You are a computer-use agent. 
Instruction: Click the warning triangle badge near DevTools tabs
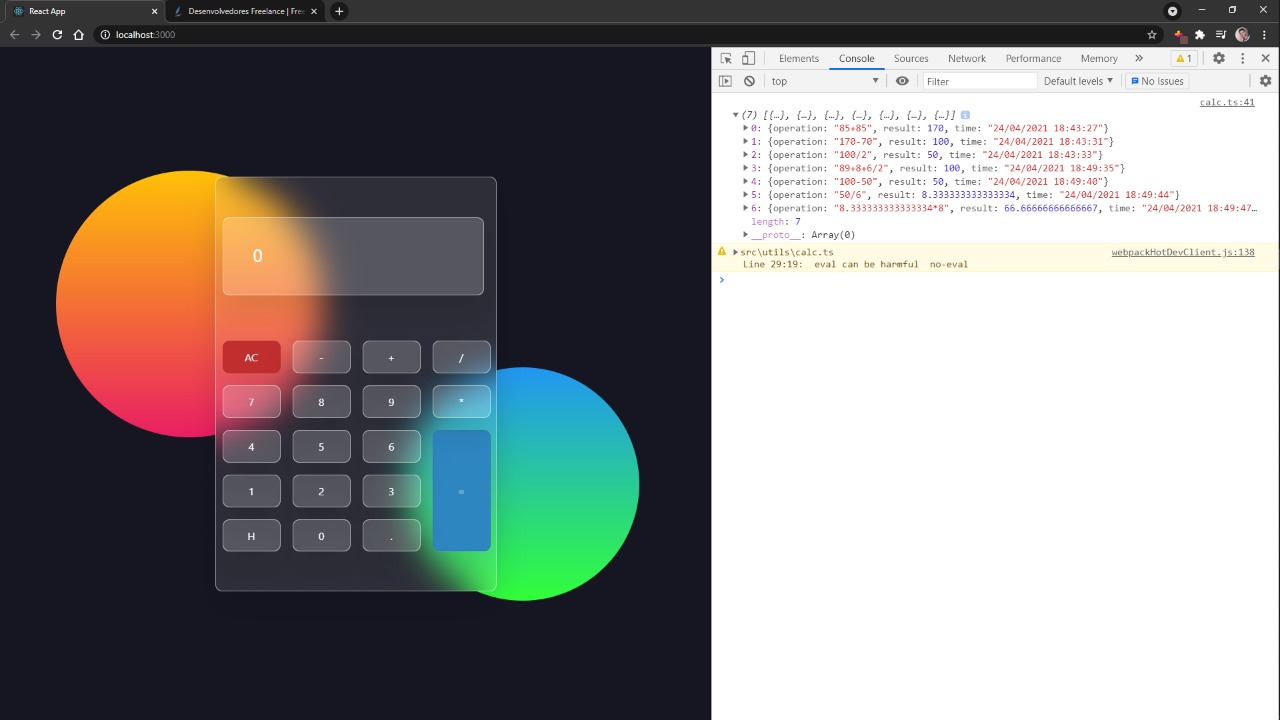1184,58
